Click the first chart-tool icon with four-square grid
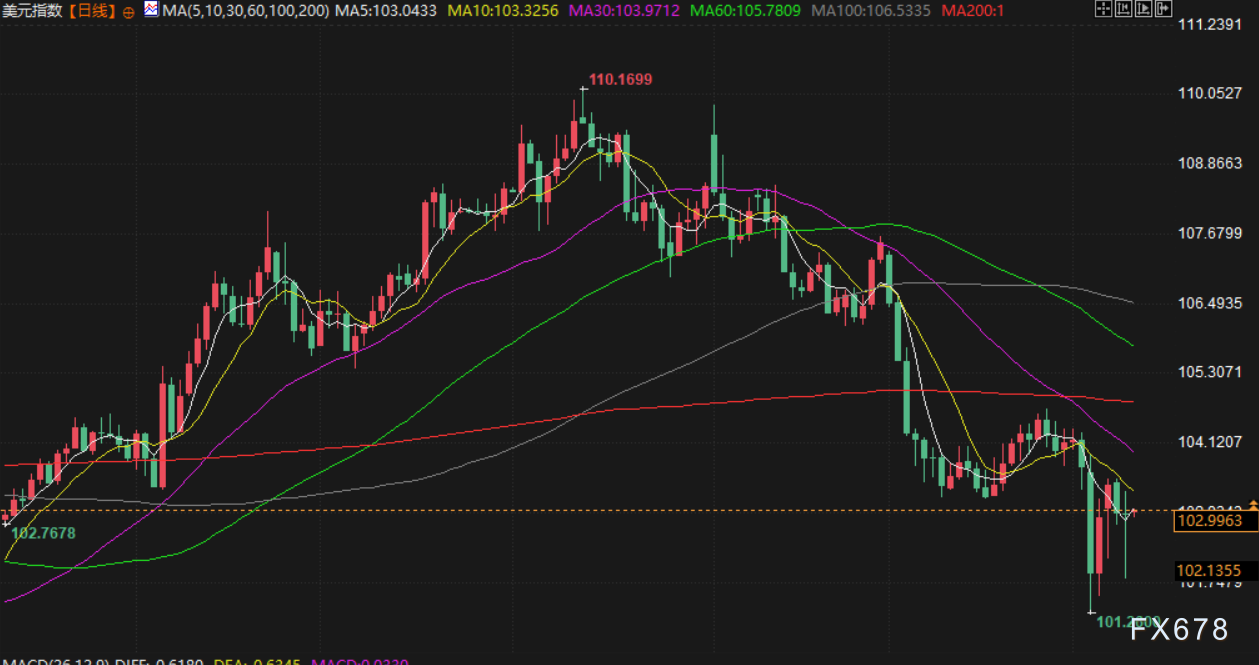This screenshot has height=665, width=1259. pyautogui.click(x=1104, y=10)
